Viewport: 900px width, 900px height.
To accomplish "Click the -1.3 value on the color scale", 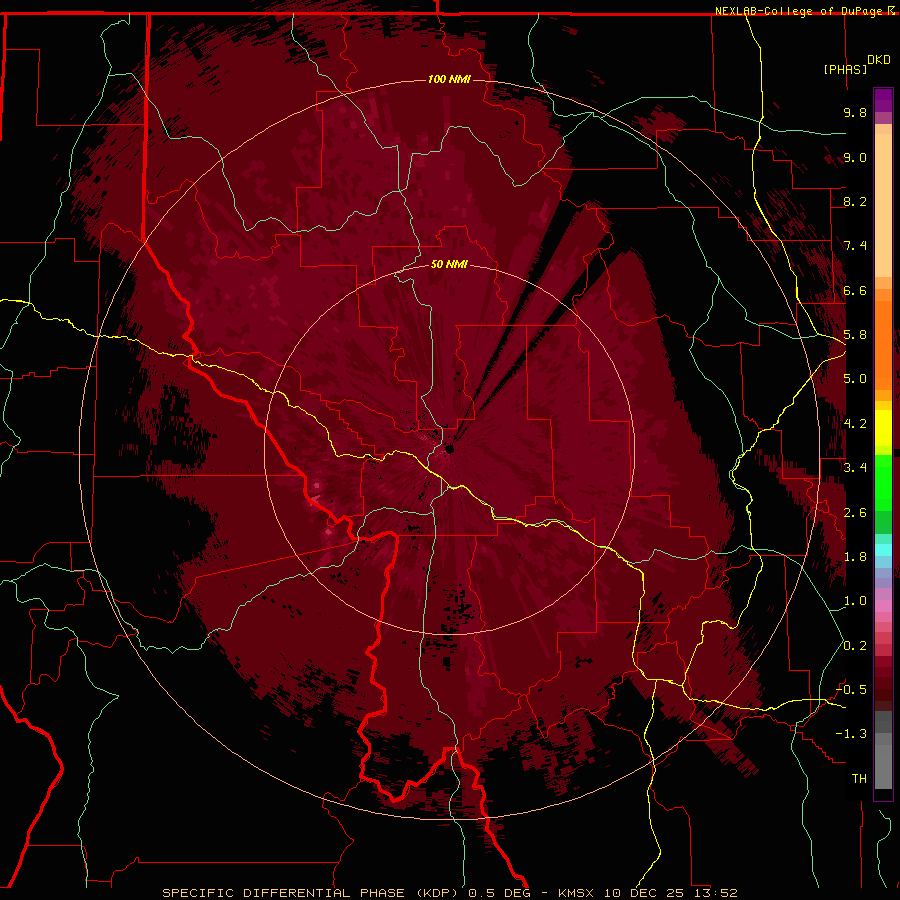I will coord(851,734).
